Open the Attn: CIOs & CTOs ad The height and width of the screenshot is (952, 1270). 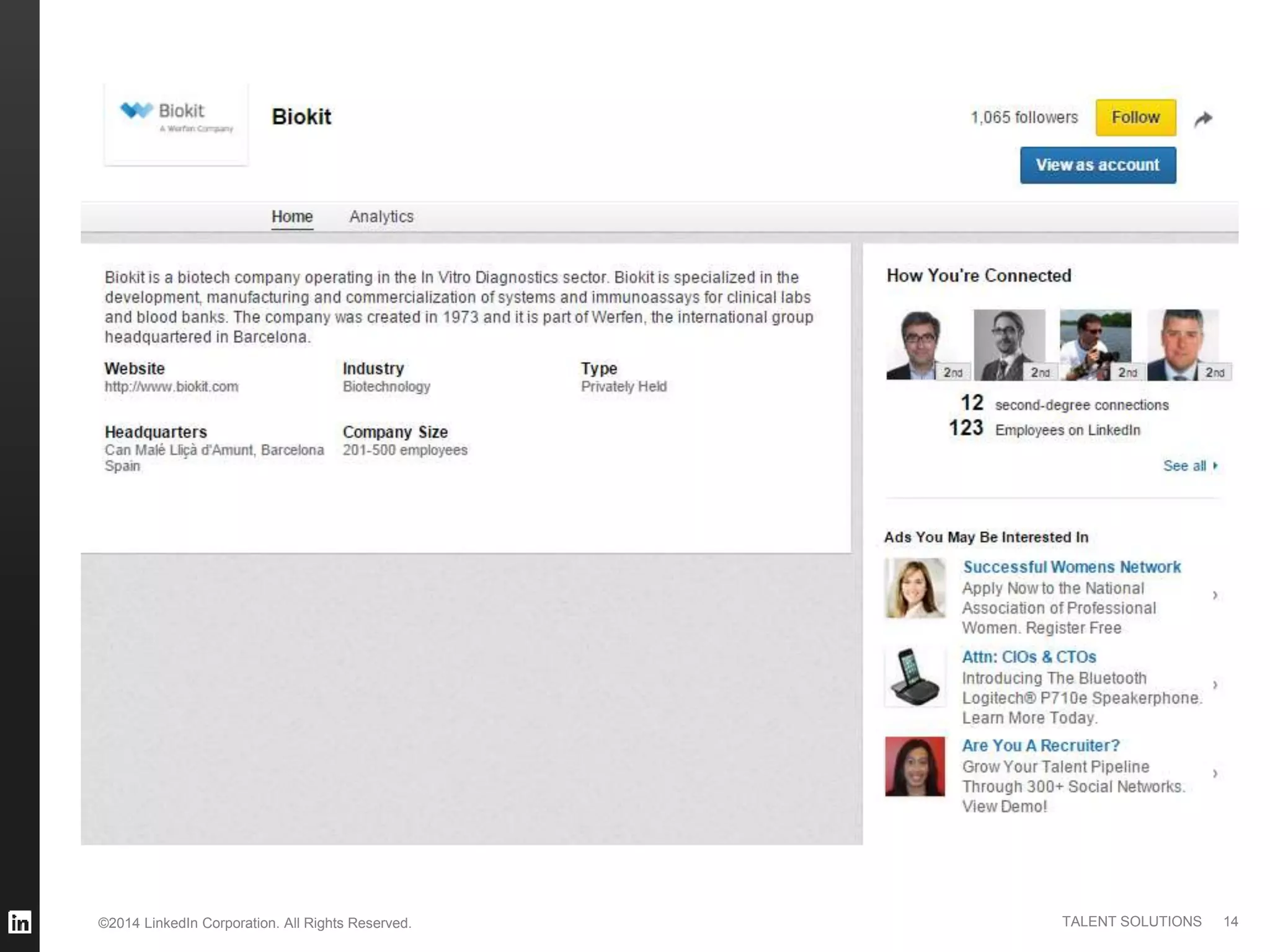point(1029,657)
